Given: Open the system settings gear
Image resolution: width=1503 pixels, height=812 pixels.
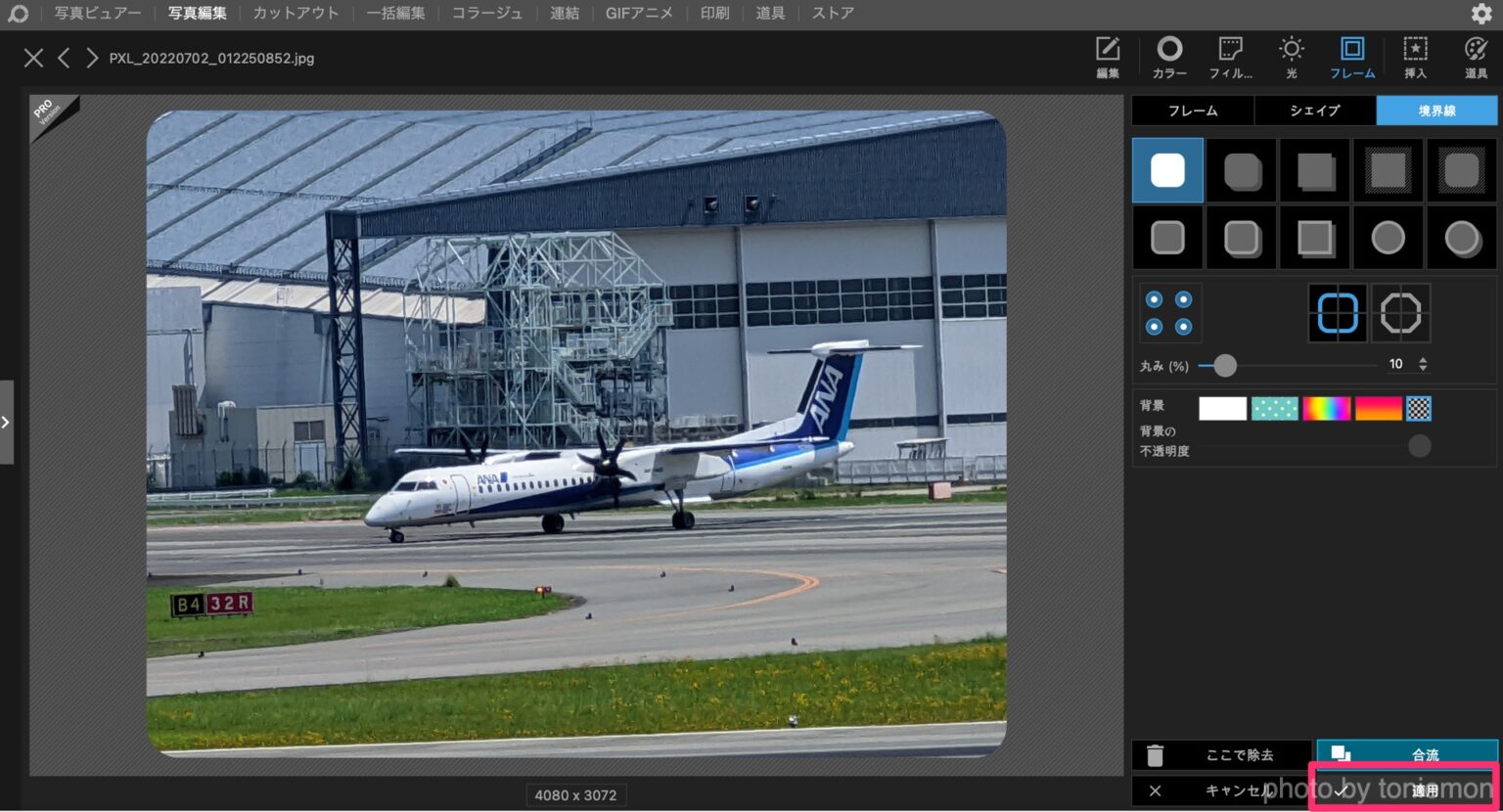Looking at the screenshot, I should point(1481,14).
